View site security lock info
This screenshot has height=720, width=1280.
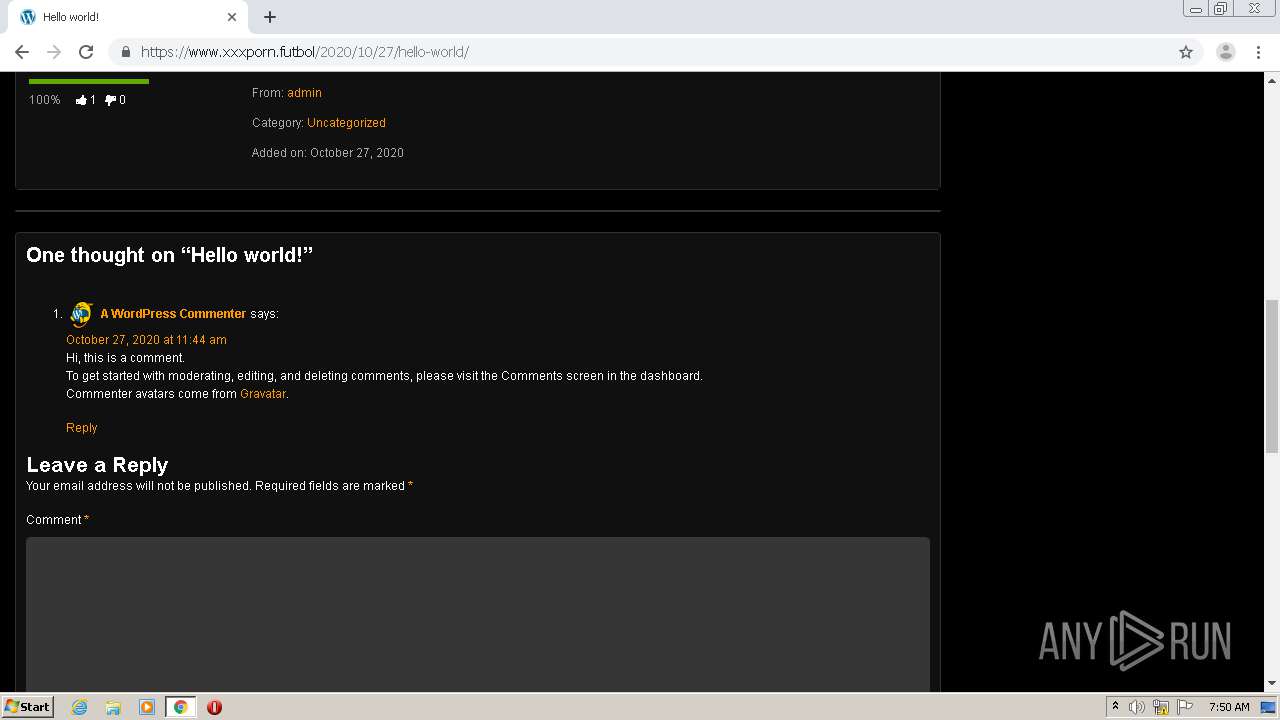[125, 52]
